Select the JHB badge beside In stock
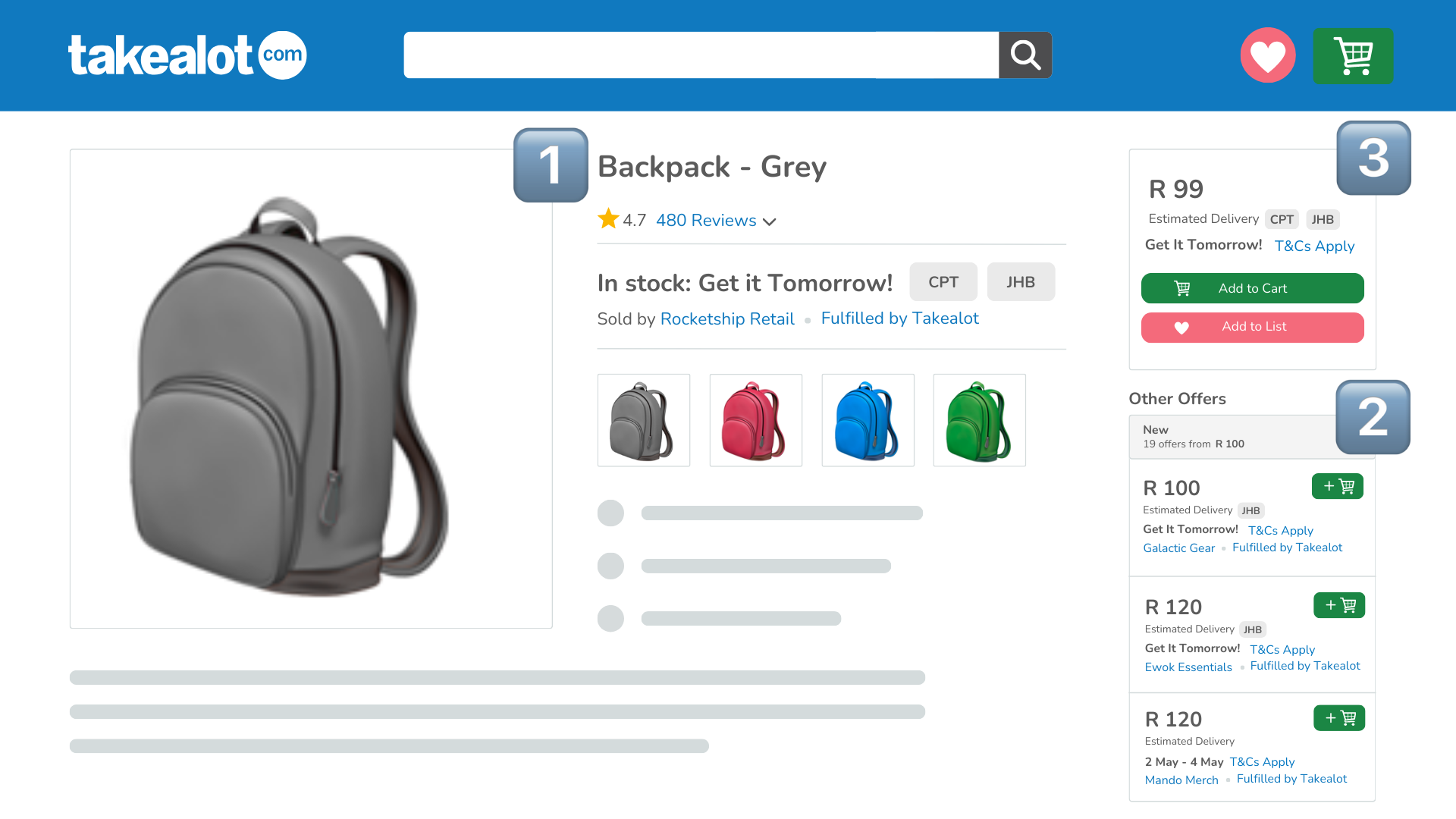 coord(1021,282)
